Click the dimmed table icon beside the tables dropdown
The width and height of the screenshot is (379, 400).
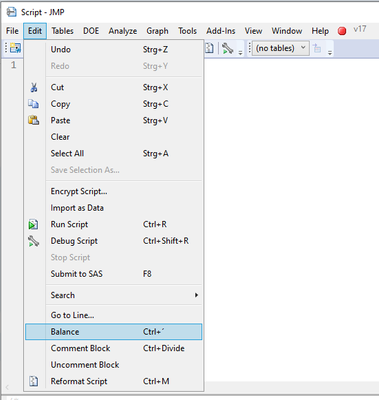point(317,48)
